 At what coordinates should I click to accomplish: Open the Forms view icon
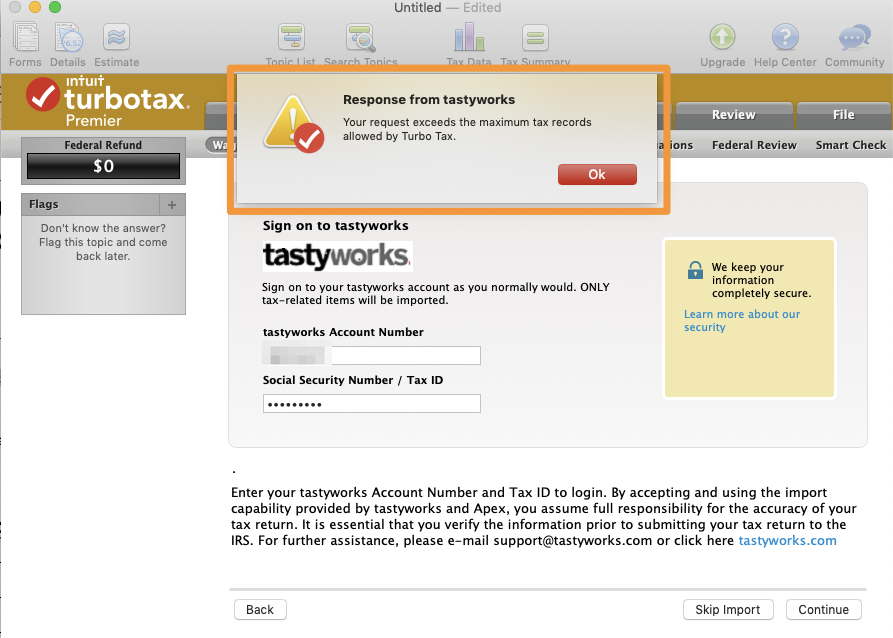click(x=24, y=38)
